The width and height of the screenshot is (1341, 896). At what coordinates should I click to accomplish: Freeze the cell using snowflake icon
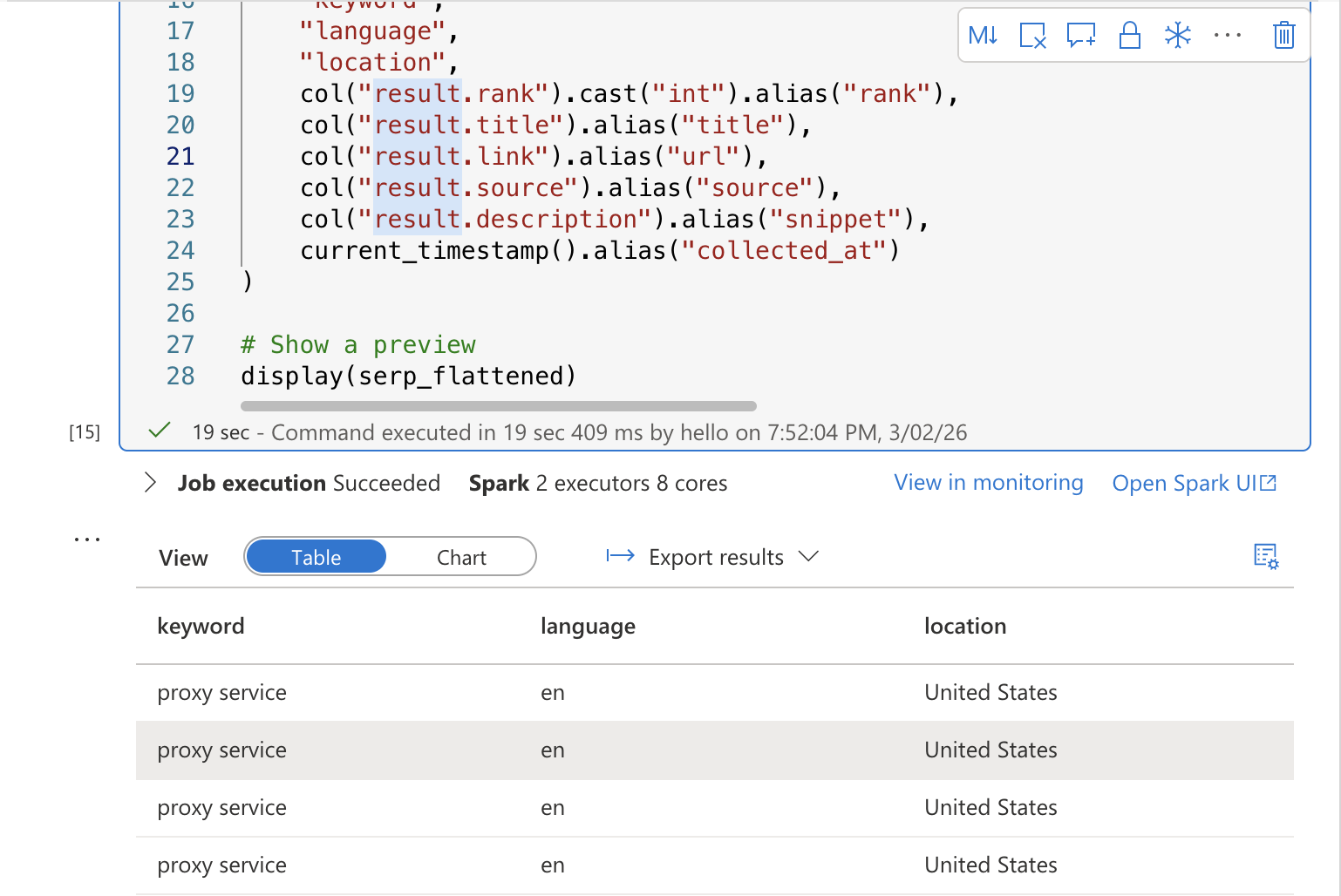[1178, 36]
